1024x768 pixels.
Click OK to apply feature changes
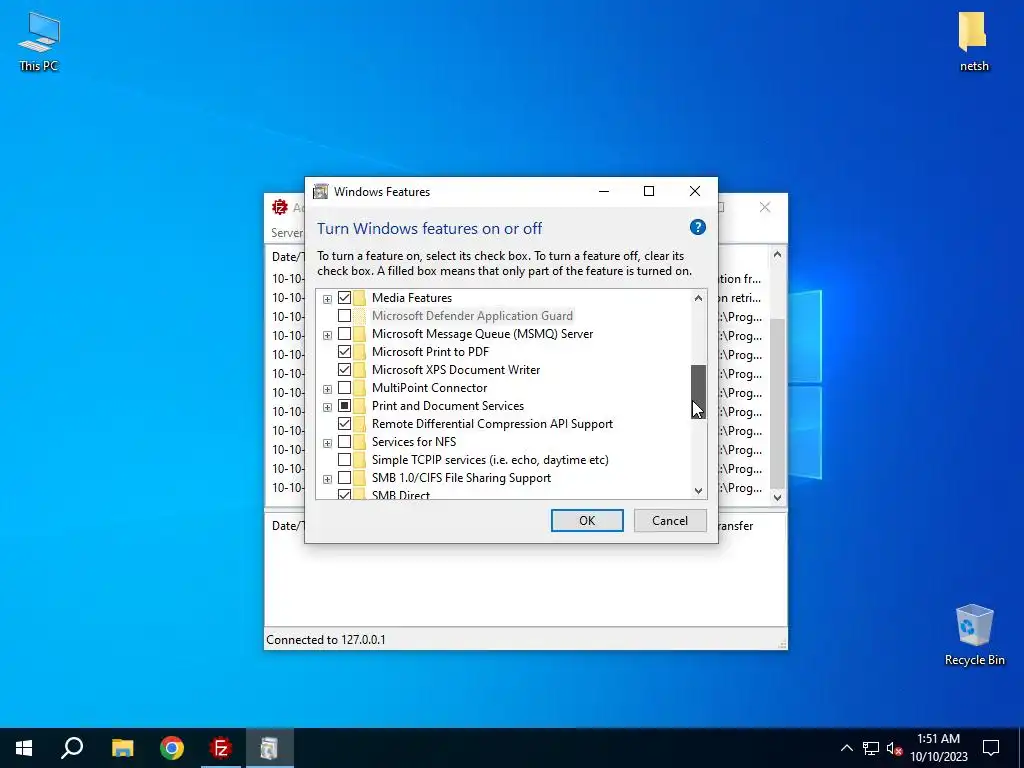point(587,520)
